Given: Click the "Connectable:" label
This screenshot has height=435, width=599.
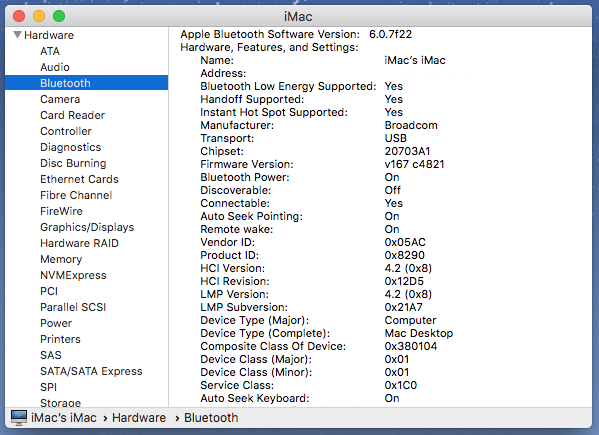Looking at the screenshot, I should 235,203.
